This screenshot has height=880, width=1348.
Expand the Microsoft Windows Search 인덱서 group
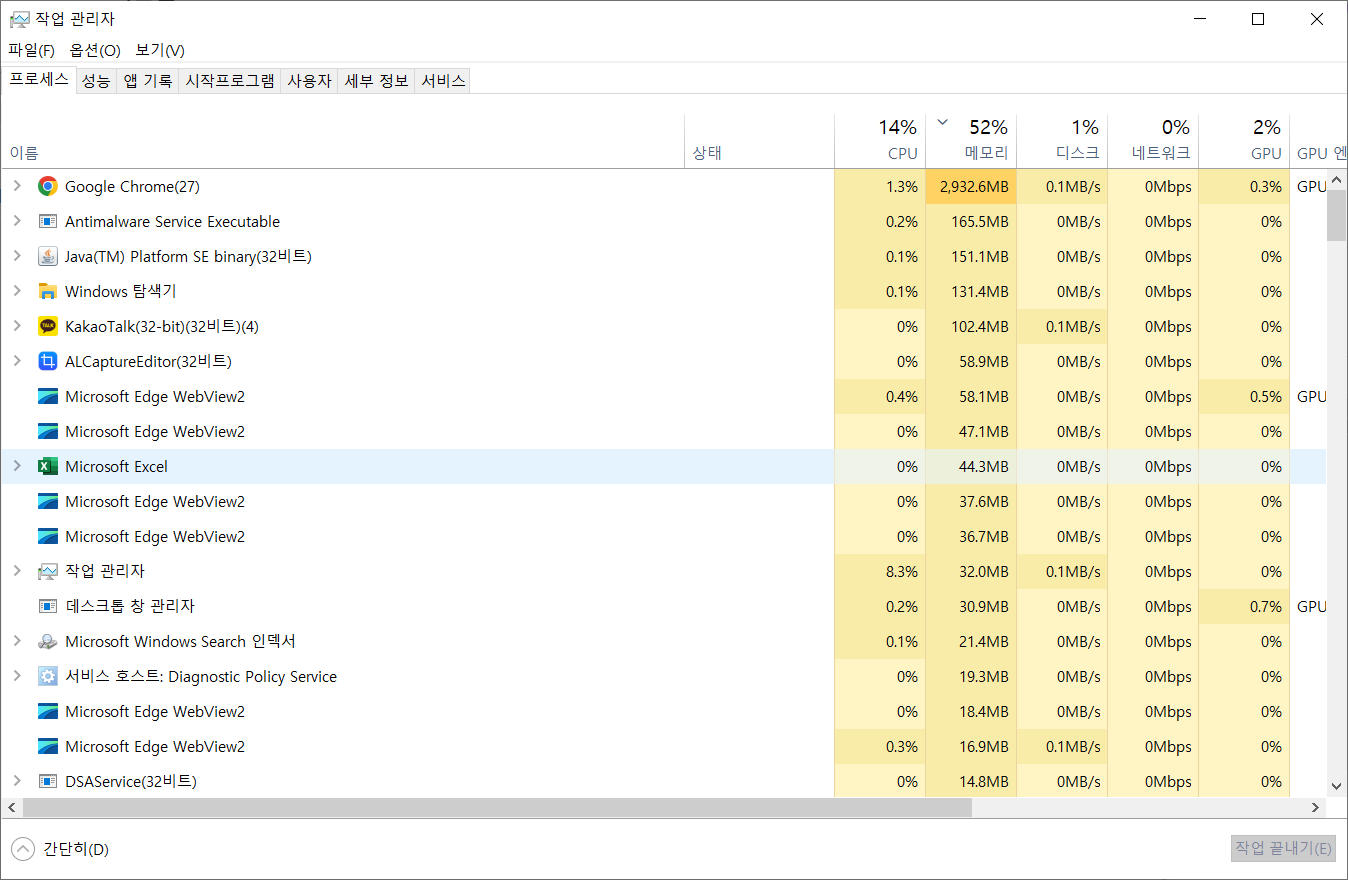[17, 641]
